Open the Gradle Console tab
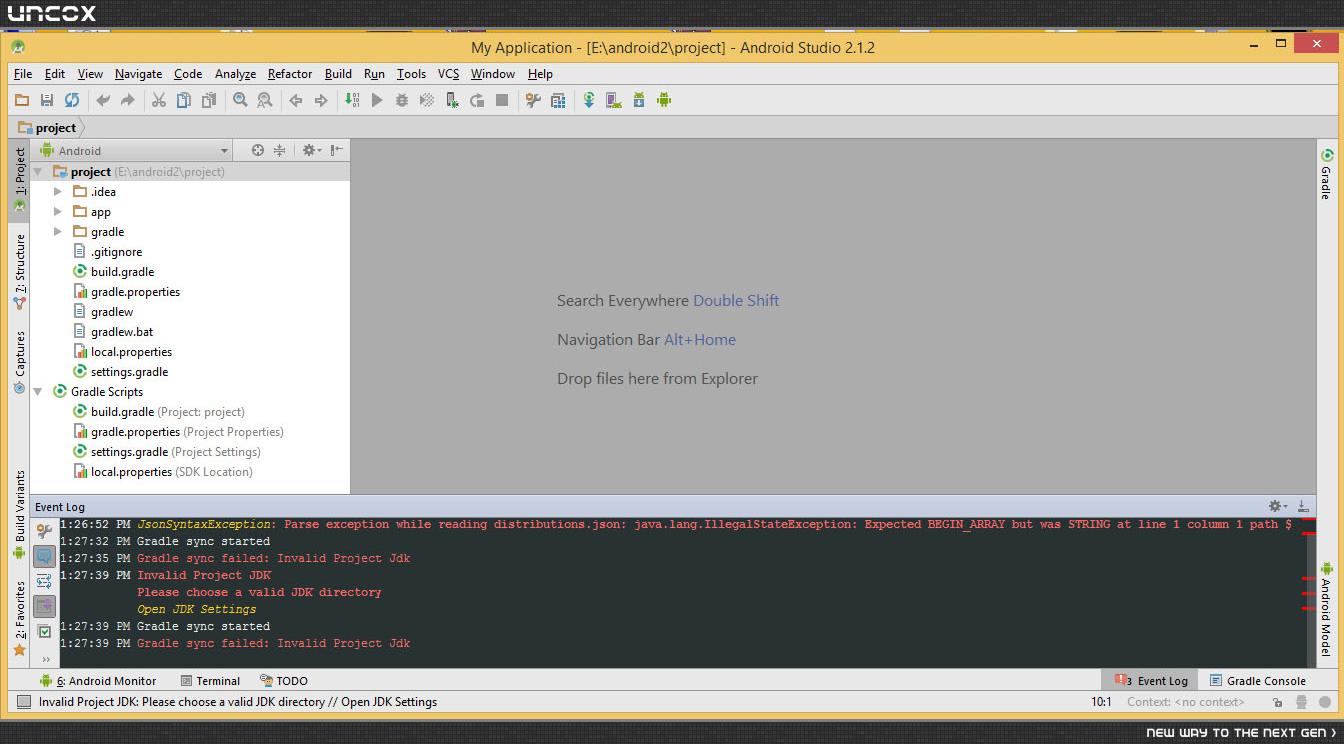This screenshot has width=1344, height=744. click(x=1257, y=681)
